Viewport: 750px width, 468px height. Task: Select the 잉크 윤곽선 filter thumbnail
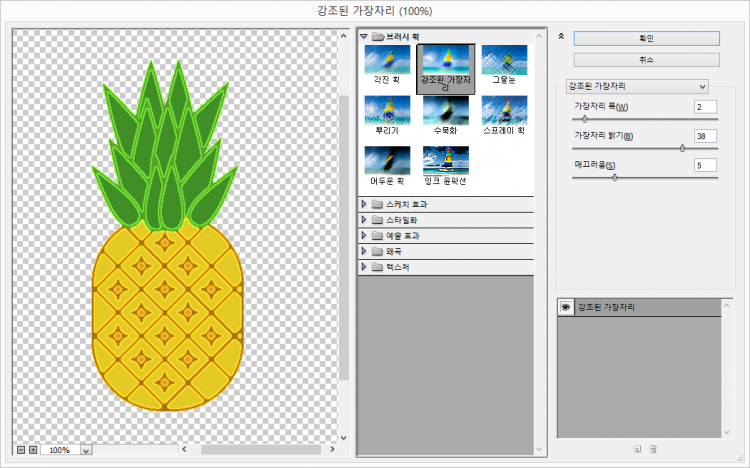pyautogui.click(x=446, y=161)
